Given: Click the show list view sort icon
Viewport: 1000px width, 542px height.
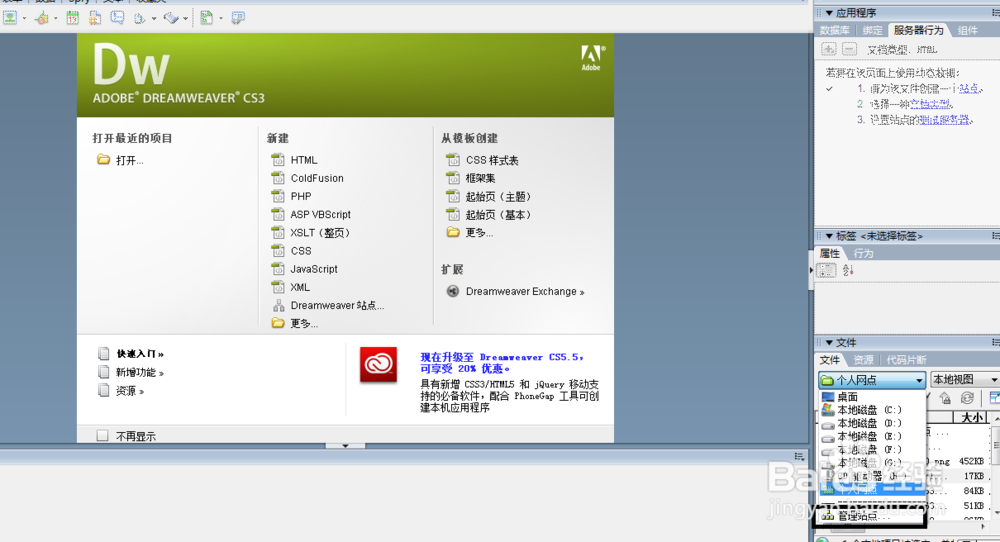Looking at the screenshot, I should coord(848,270).
